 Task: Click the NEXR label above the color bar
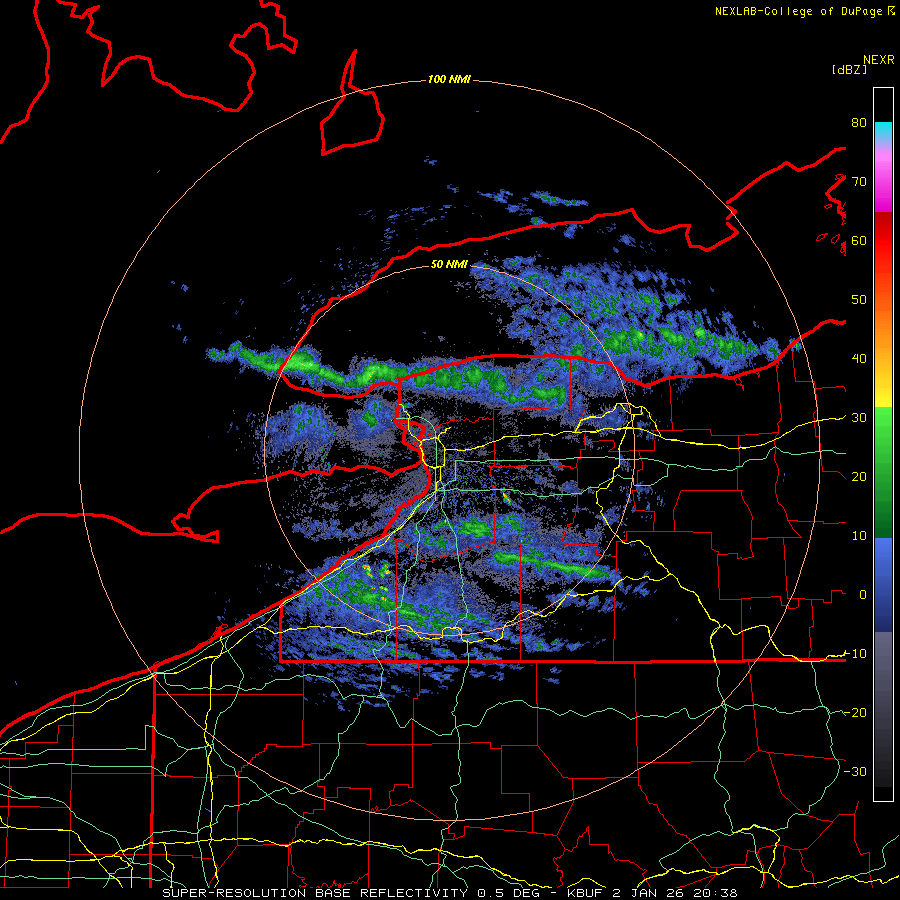click(x=879, y=60)
